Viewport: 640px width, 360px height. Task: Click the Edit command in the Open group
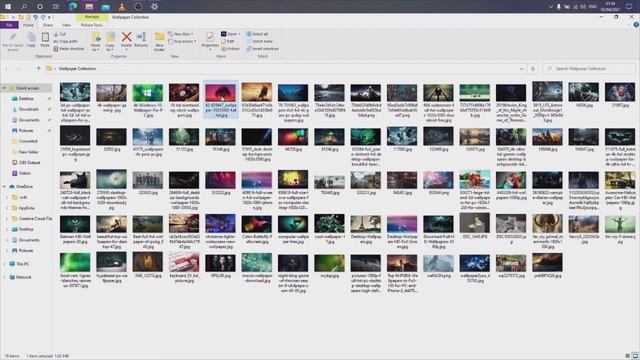228,41
